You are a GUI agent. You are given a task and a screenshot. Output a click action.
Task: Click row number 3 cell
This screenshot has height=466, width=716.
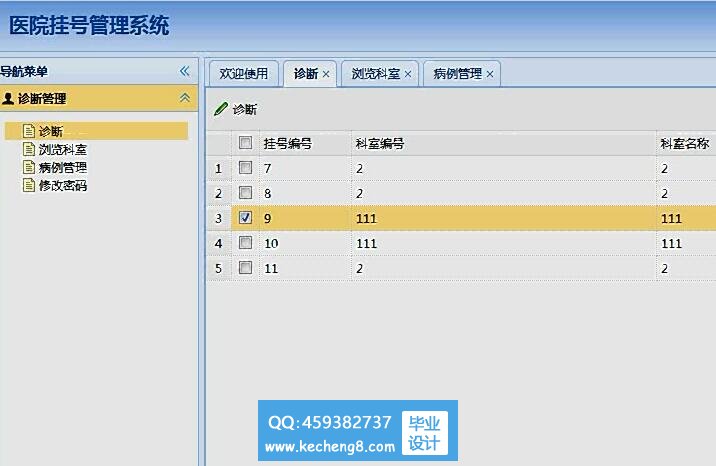coord(218,218)
